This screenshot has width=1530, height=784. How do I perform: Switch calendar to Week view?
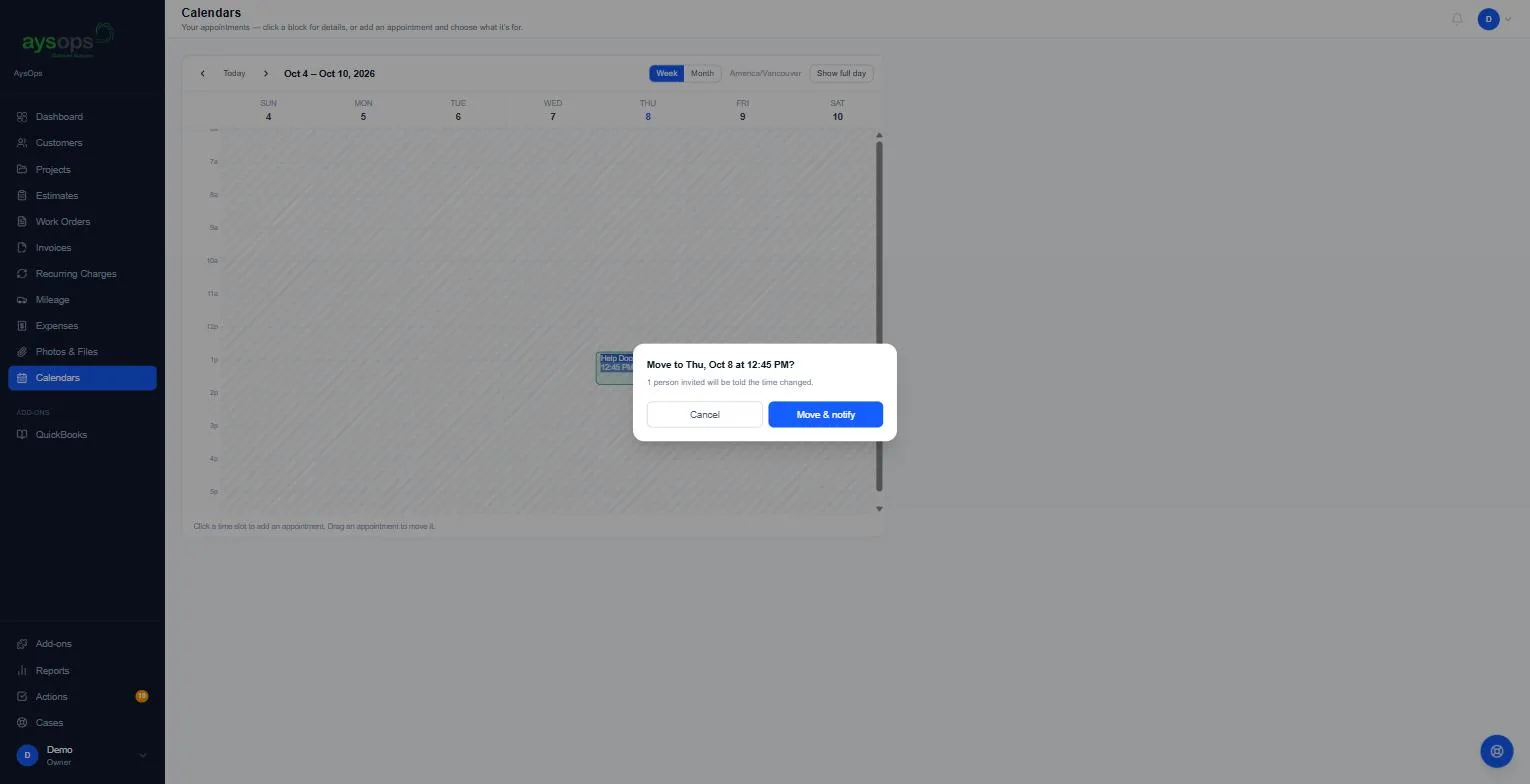[666, 74]
